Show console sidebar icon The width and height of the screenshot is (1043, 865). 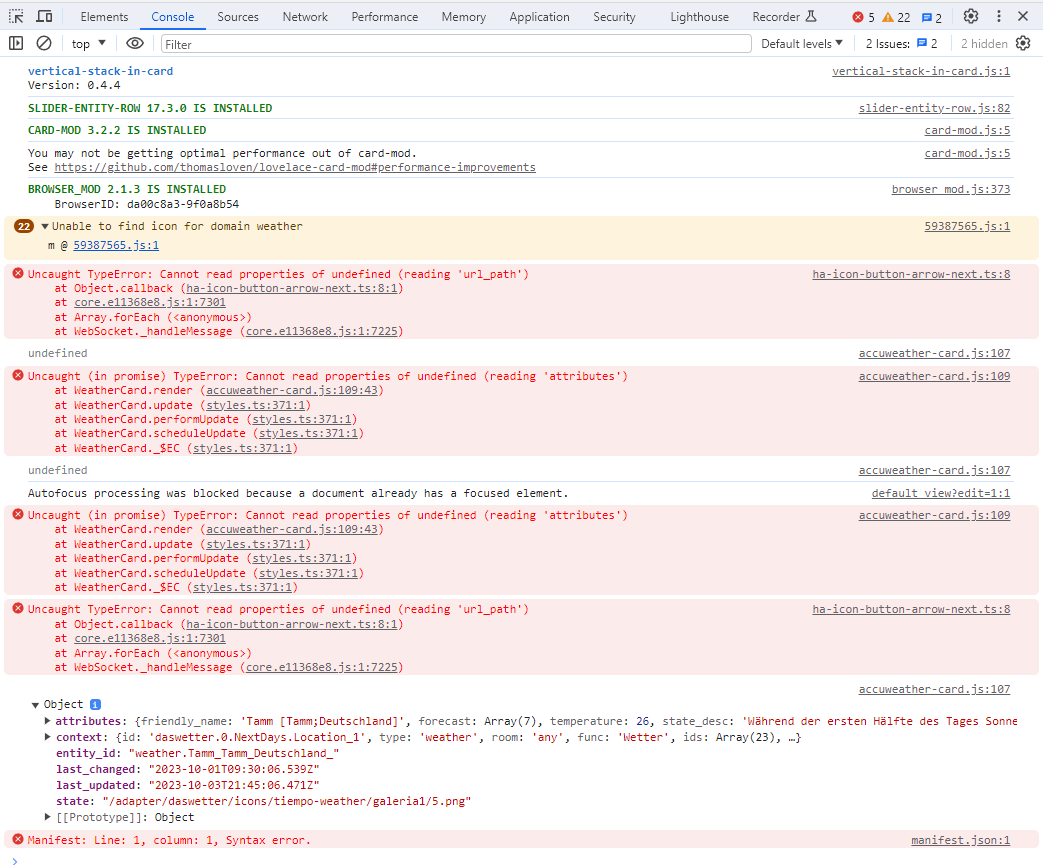coord(16,44)
